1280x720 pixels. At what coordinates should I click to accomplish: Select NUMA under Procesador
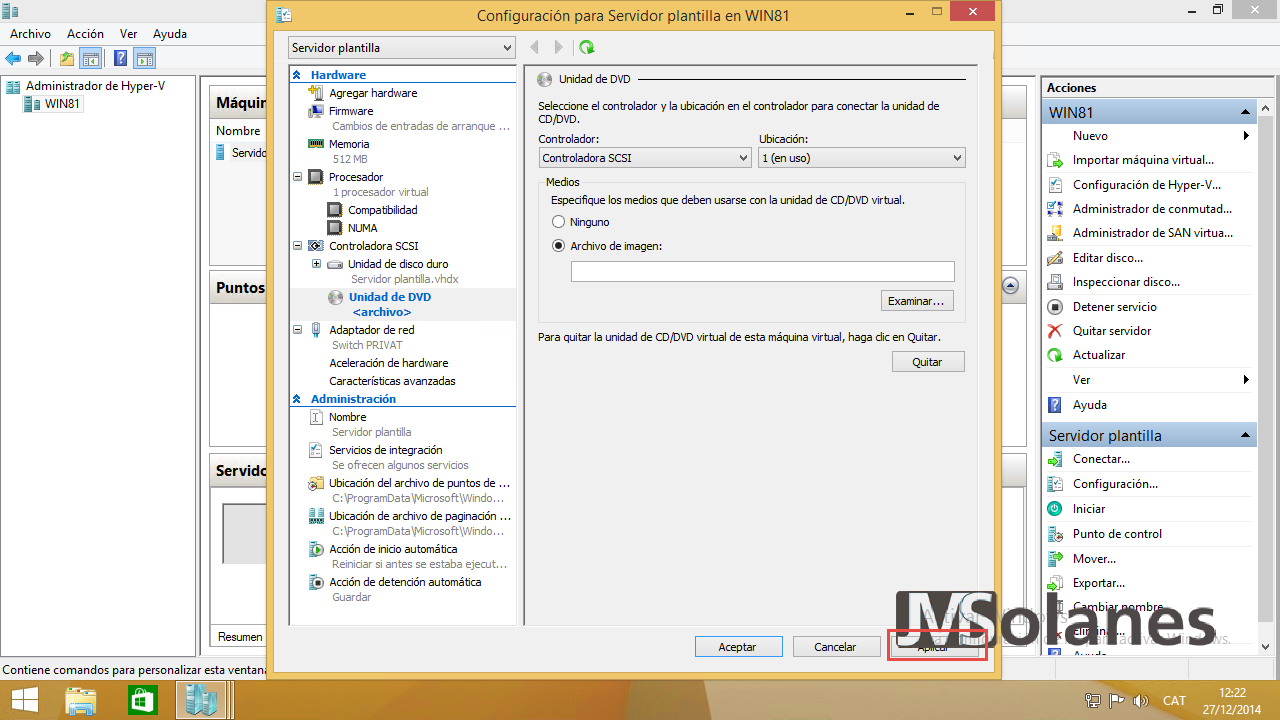(x=363, y=228)
